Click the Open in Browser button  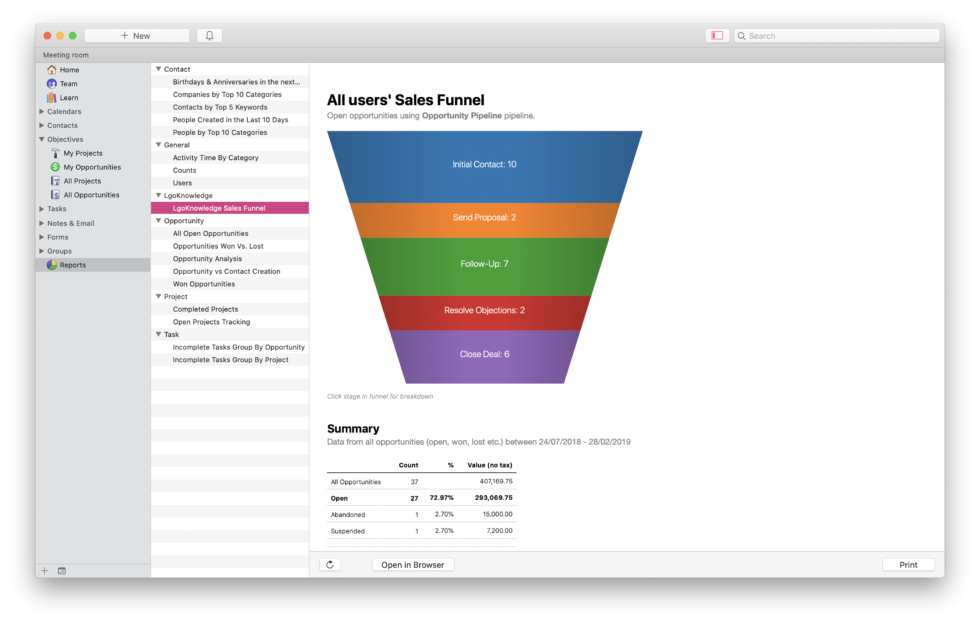click(x=412, y=564)
